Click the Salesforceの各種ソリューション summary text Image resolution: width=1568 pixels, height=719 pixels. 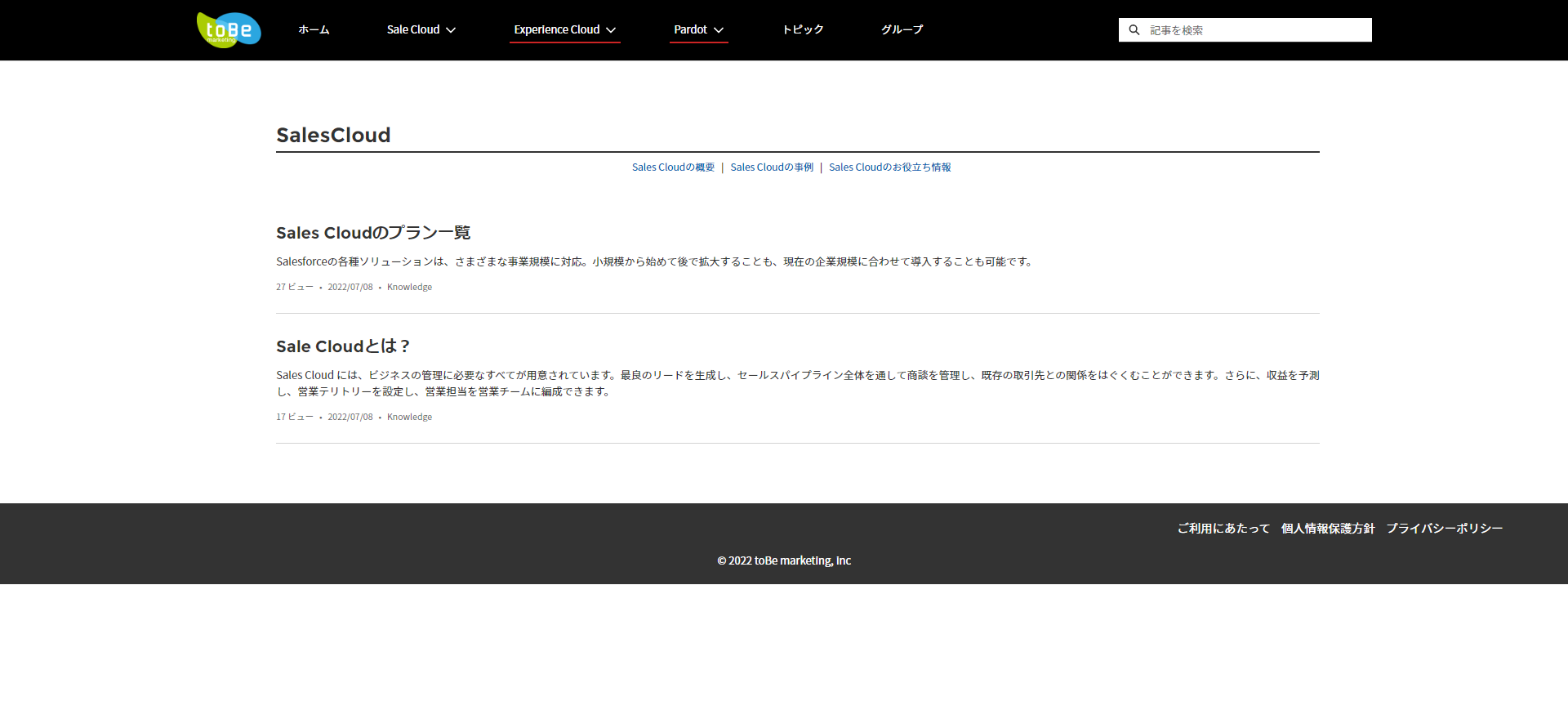tap(656, 261)
